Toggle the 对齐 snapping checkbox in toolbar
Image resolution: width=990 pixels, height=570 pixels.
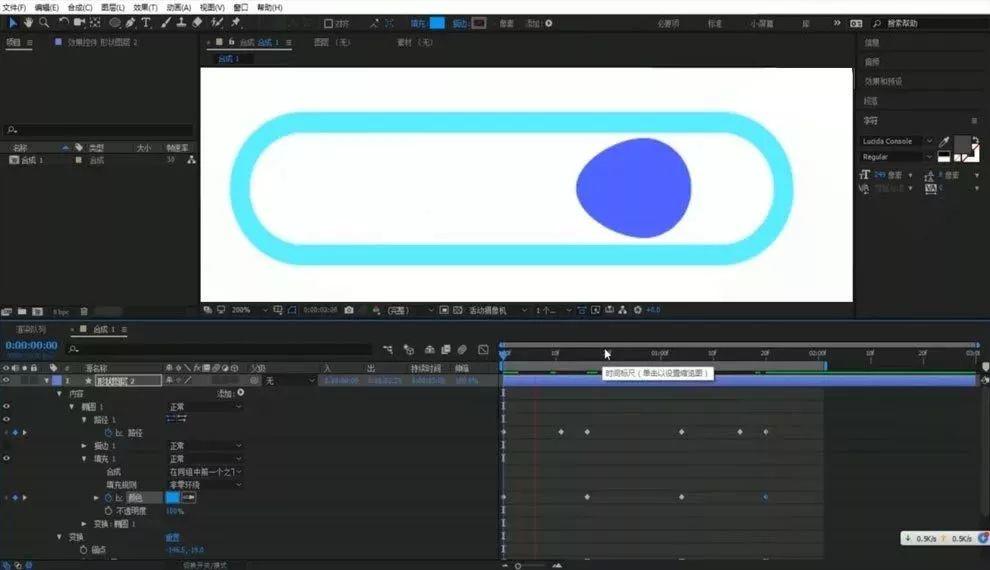[x=328, y=23]
